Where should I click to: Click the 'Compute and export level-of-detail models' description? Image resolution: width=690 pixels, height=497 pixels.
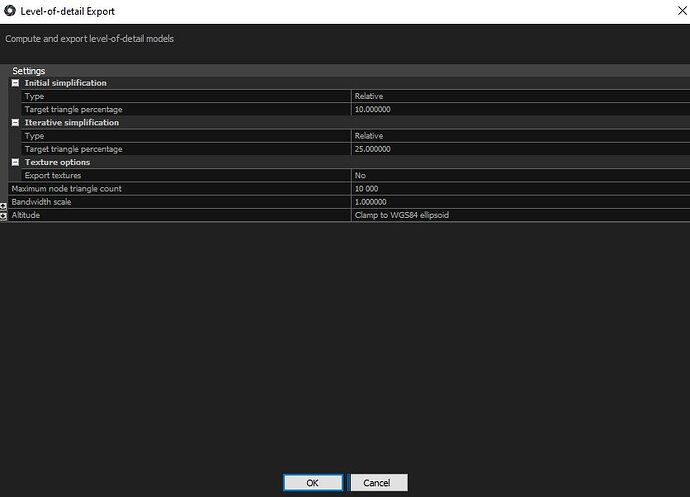click(x=89, y=39)
